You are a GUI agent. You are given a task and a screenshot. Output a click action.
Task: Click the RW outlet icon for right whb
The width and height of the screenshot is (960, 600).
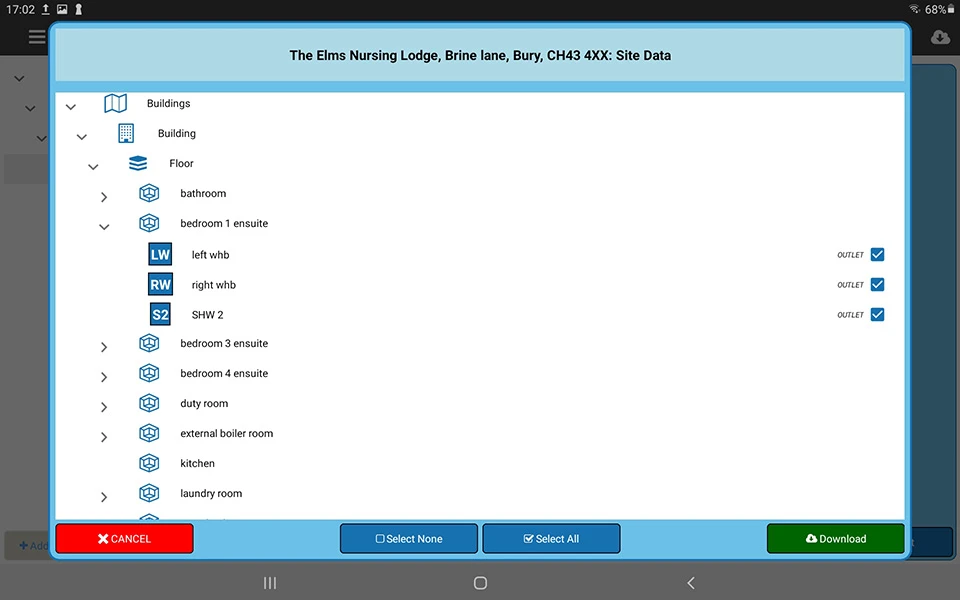(x=160, y=284)
